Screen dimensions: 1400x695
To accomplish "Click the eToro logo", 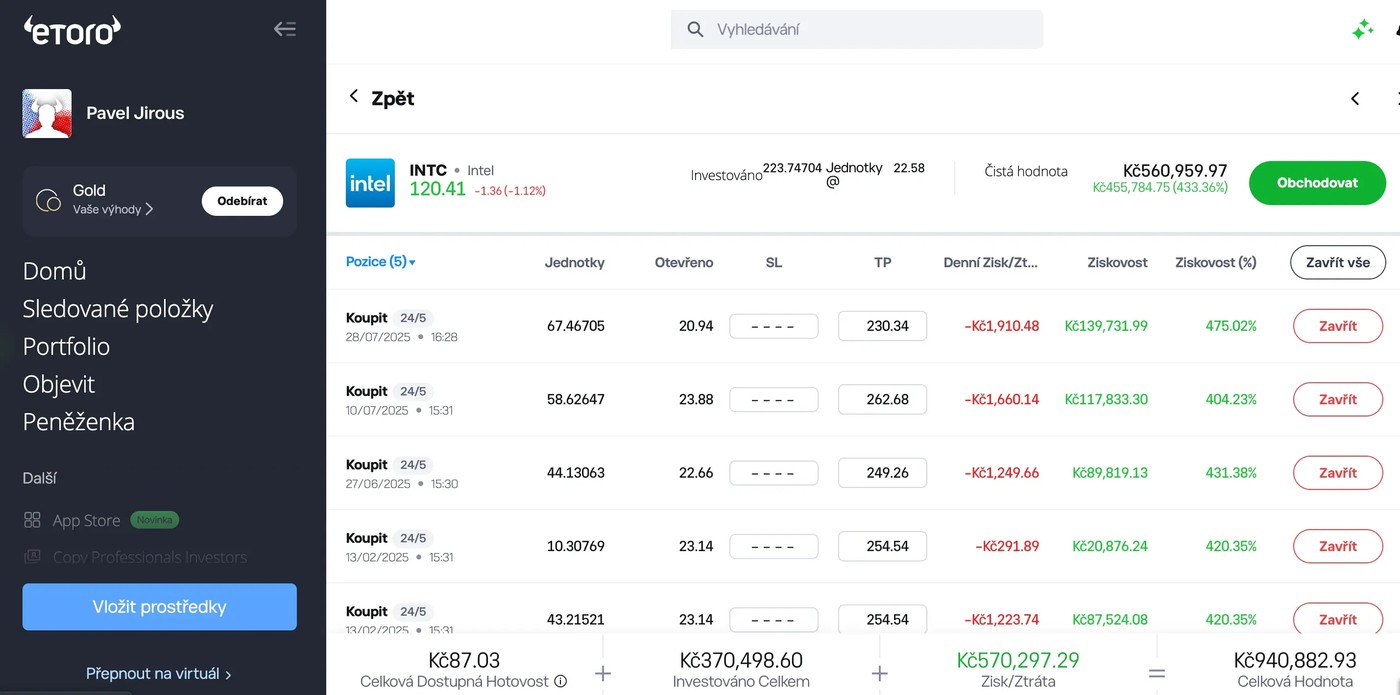I will (72, 30).
